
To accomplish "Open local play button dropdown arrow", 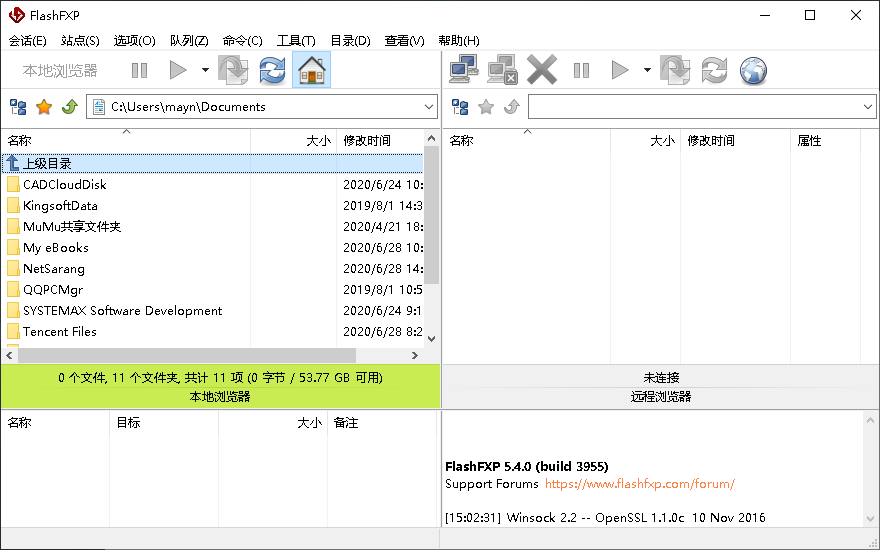I will pyautogui.click(x=205, y=70).
